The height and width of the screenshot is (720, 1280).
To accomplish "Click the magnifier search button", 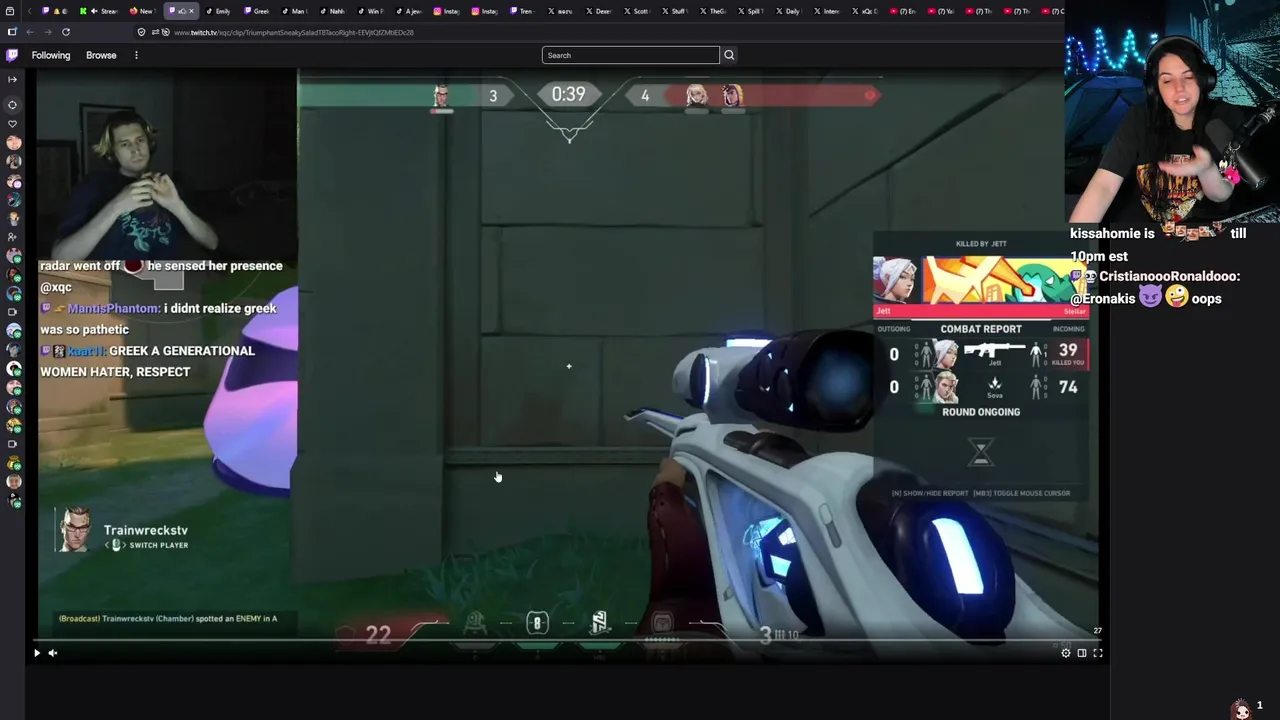I will pyautogui.click(x=729, y=55).
